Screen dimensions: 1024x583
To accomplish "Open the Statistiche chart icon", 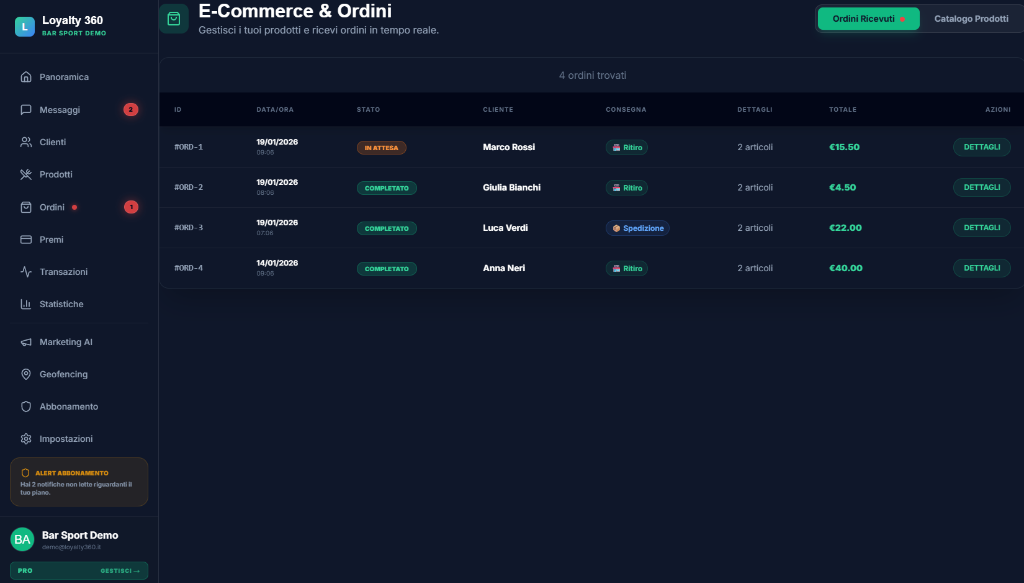I will [x=24, y=304].
